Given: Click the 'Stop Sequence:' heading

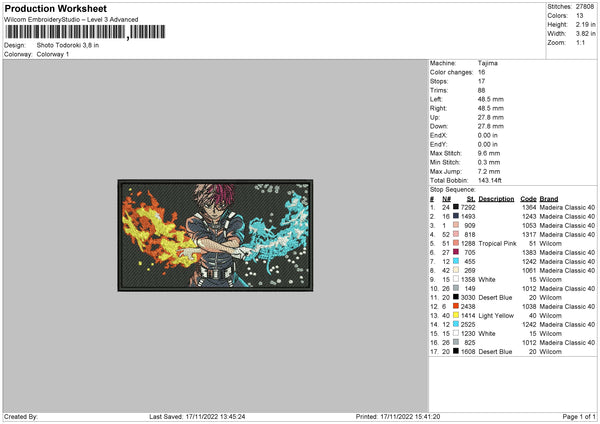Looking at the screenshot, I should coord(453,190).
